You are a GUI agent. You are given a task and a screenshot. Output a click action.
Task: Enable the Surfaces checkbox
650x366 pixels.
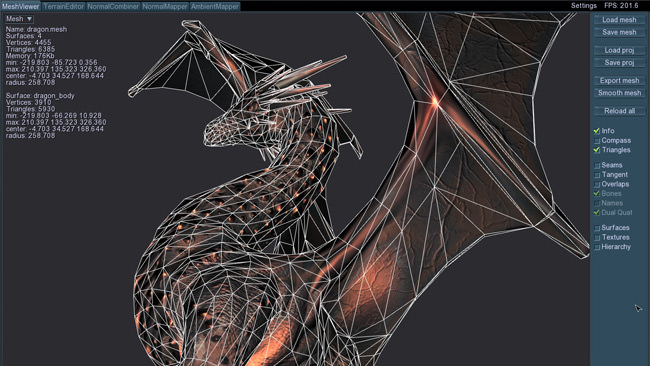coord(597,228)
